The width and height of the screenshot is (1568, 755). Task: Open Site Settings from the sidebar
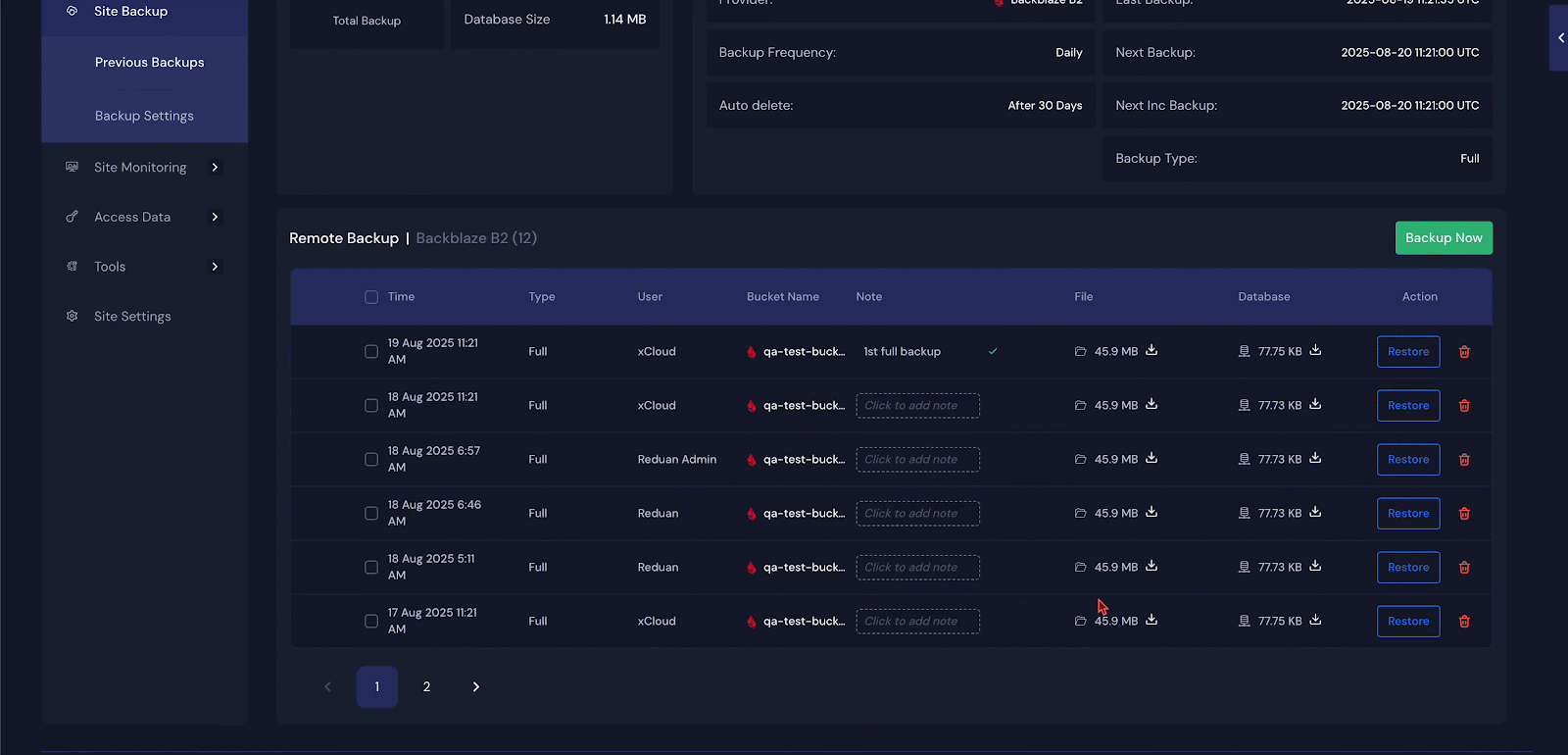(132, 317)
